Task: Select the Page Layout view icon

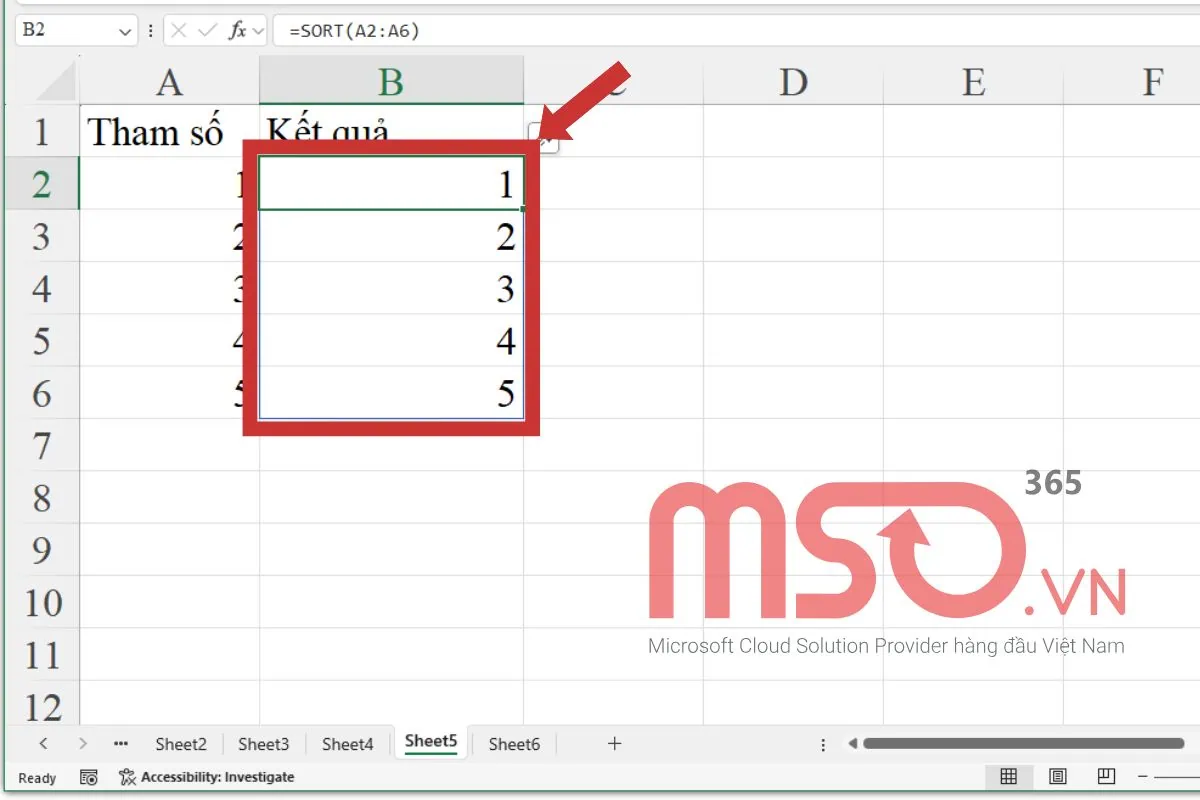Action: (x=1057, y=777)
